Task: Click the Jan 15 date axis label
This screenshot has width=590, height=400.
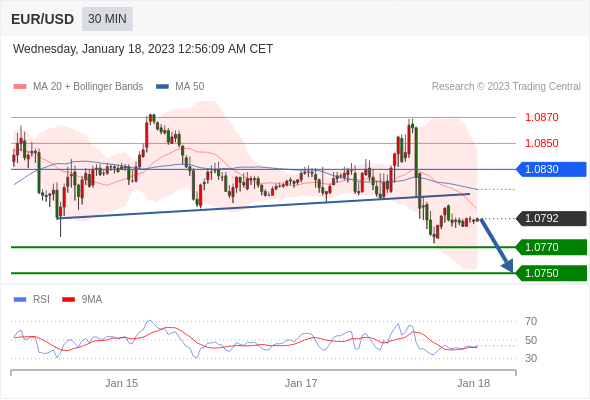Action: click(122, 383)
